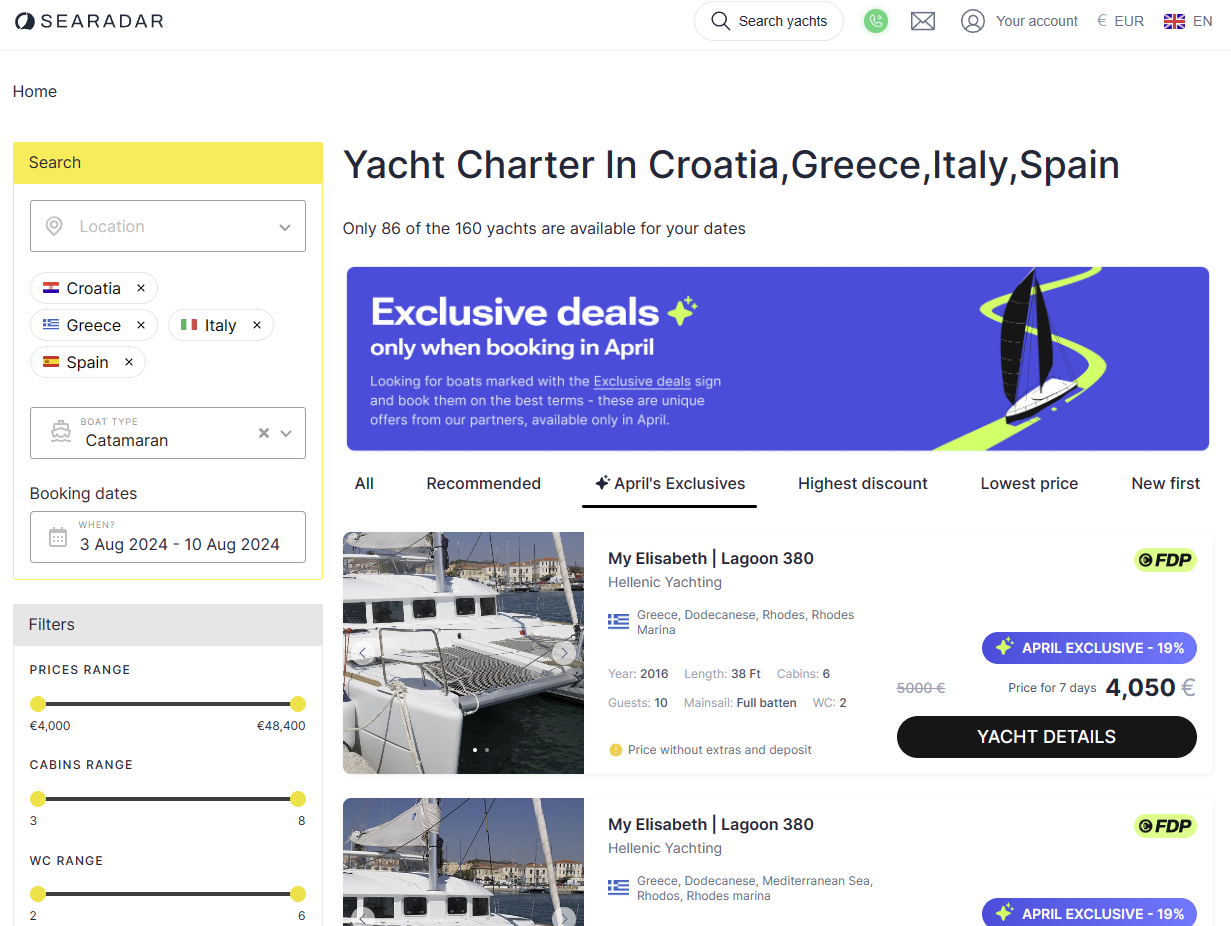
Task: Click the YACHT DETAILS button
Action: pyautogui.click(x=1046, y=737)
